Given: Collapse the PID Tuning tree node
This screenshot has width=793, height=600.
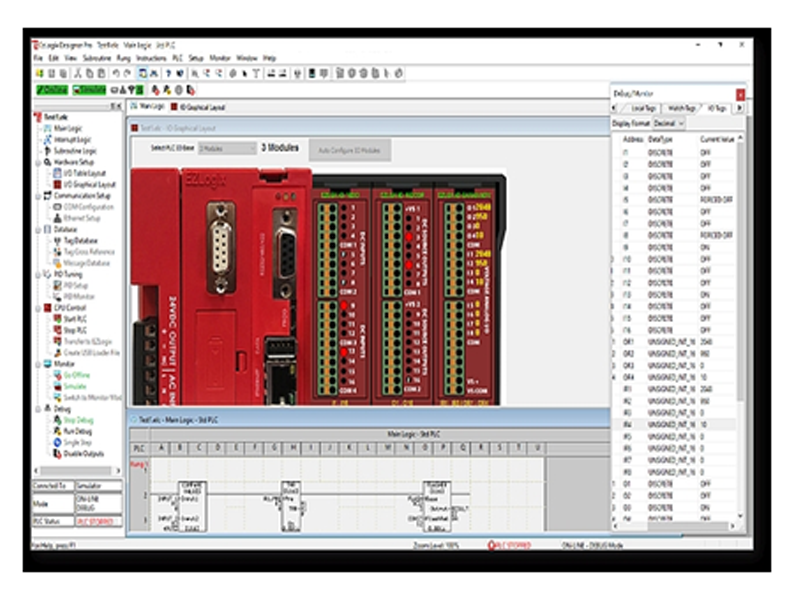Looking at the screenshot, I should coord(38,274).
